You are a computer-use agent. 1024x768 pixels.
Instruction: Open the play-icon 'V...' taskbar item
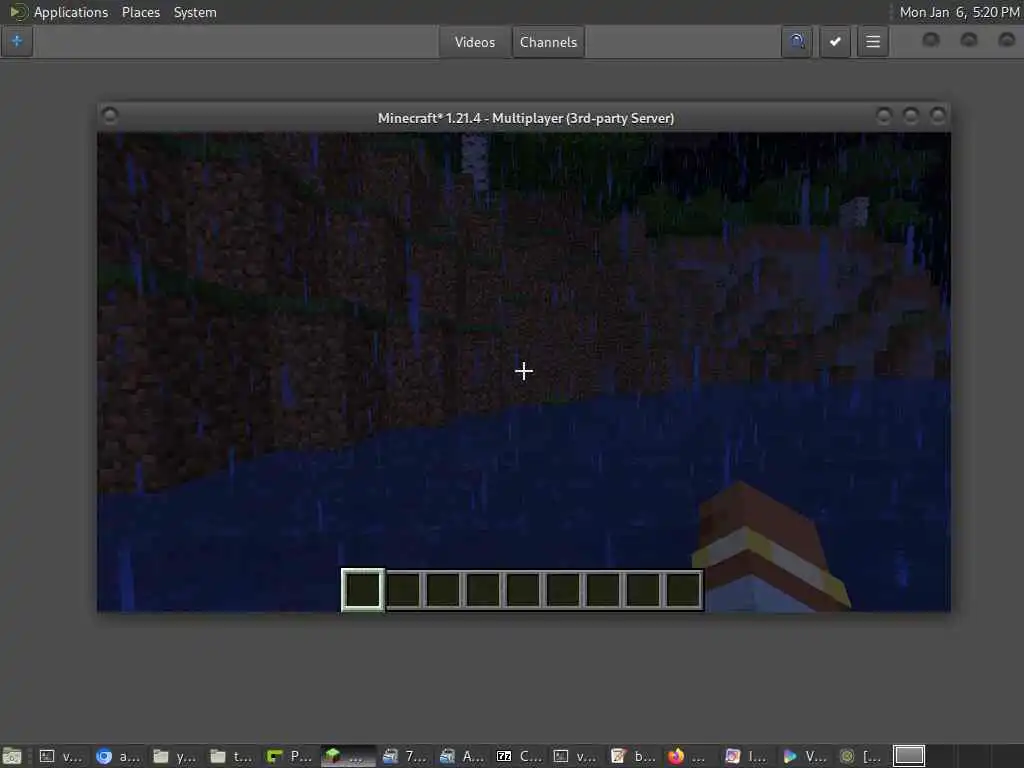[805, 756]
